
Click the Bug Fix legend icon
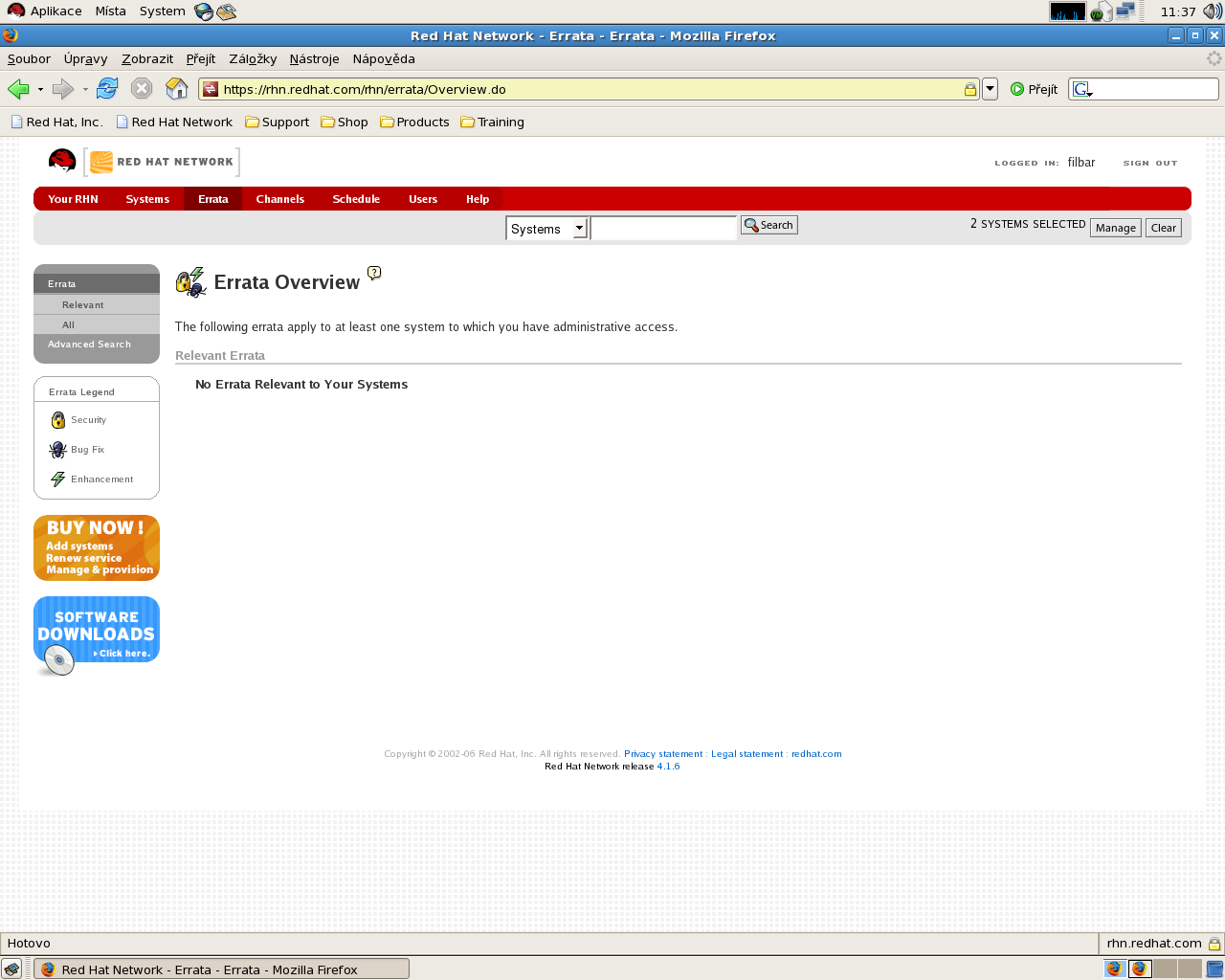coord(57,450)
